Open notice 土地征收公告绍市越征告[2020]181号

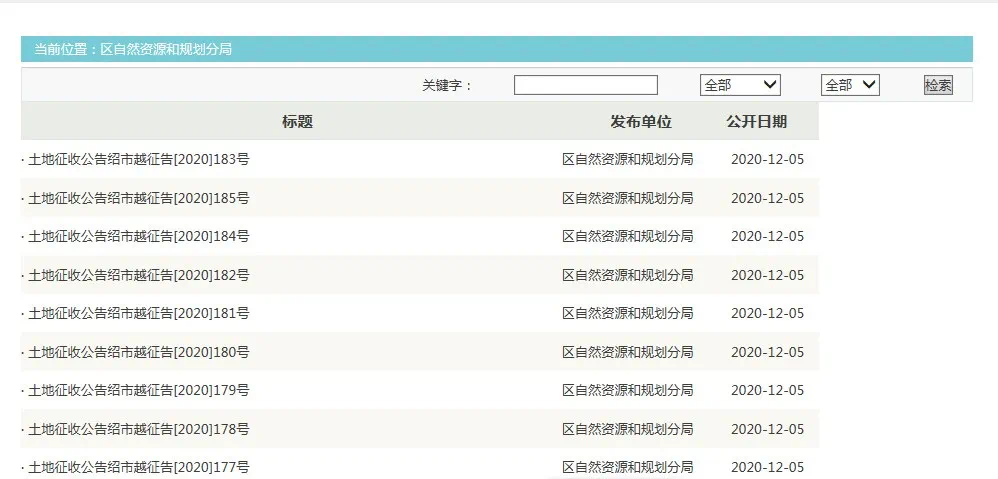coord(139,313)
